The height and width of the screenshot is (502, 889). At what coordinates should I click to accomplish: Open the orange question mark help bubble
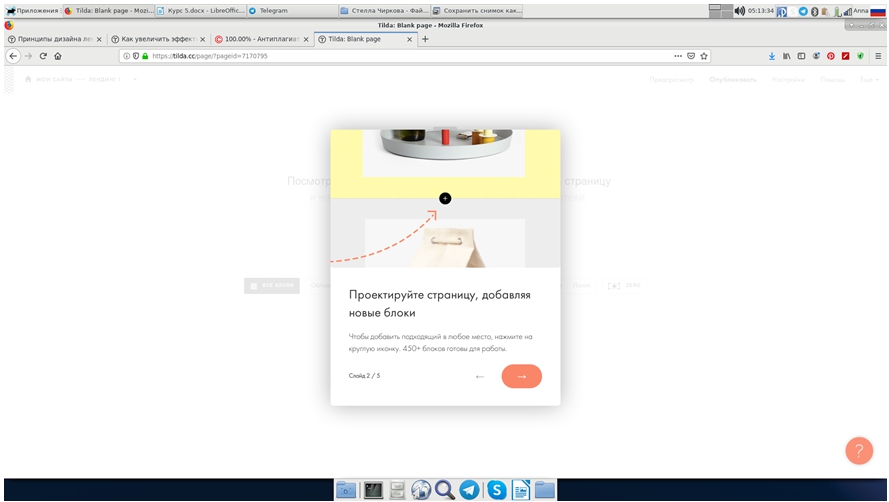[859, 450]
